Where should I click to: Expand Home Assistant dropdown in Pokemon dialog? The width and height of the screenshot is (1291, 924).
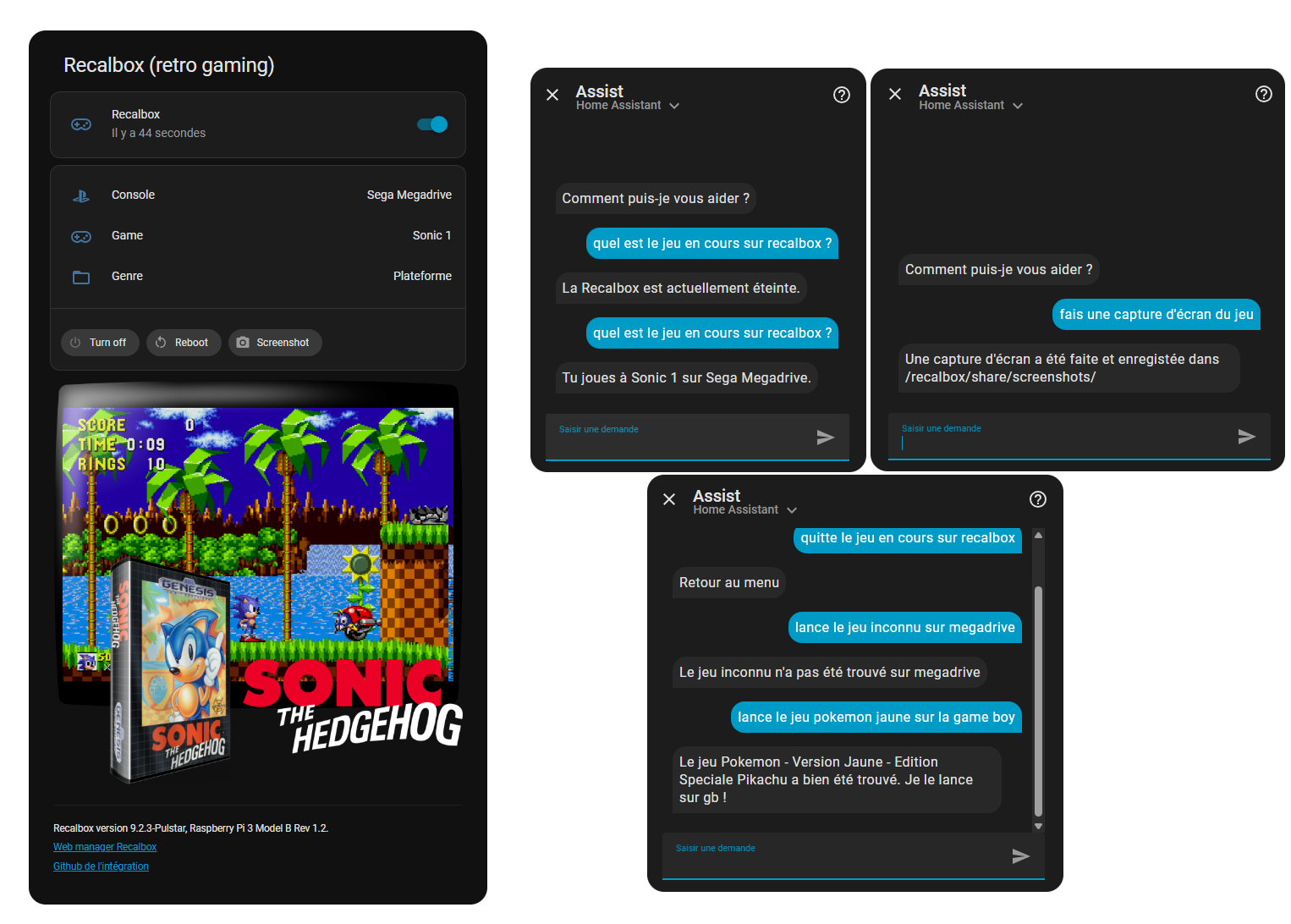coord(792,510)
